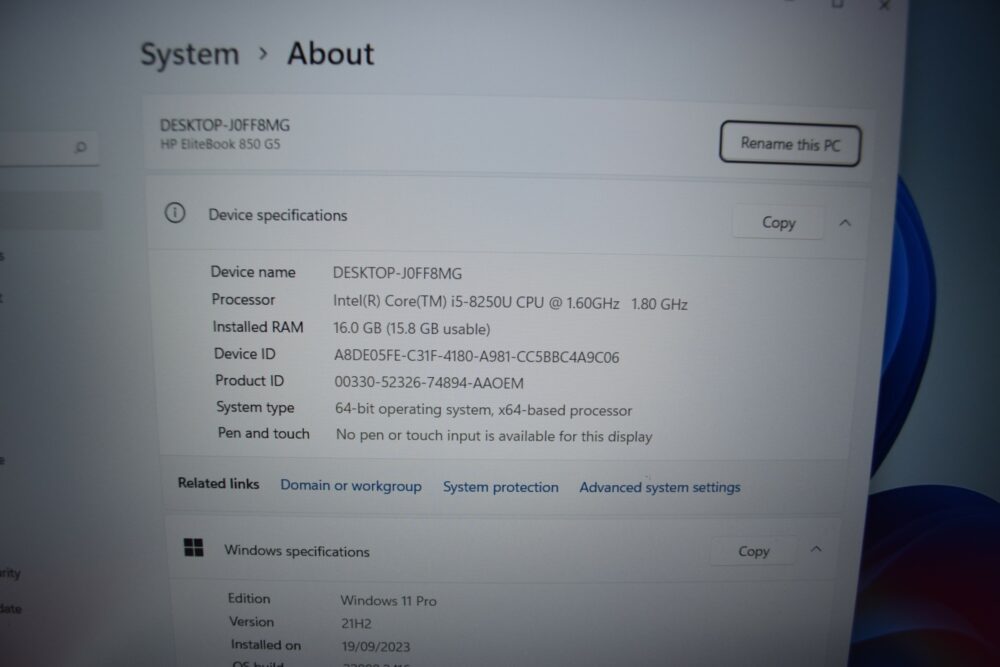
Task: Select the Installed on date 19/09/2023
Action: click(x=376, y=646)
